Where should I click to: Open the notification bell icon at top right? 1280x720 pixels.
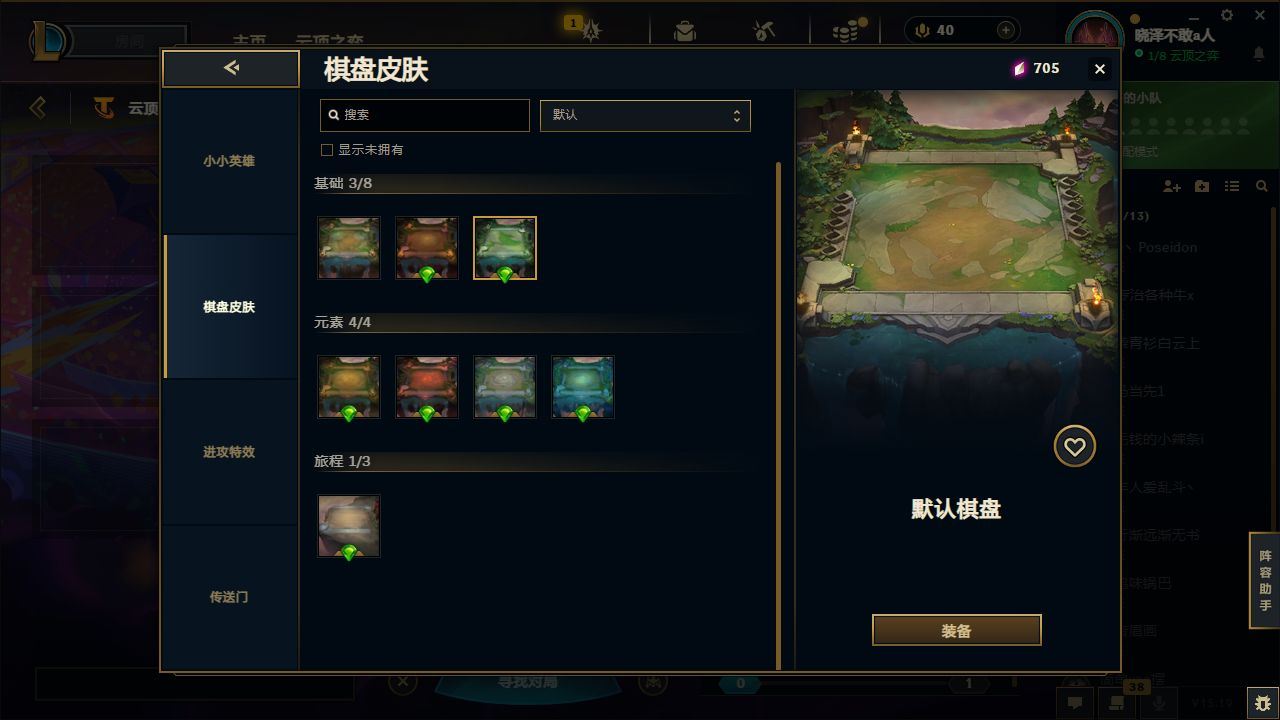coord(1259,54)
